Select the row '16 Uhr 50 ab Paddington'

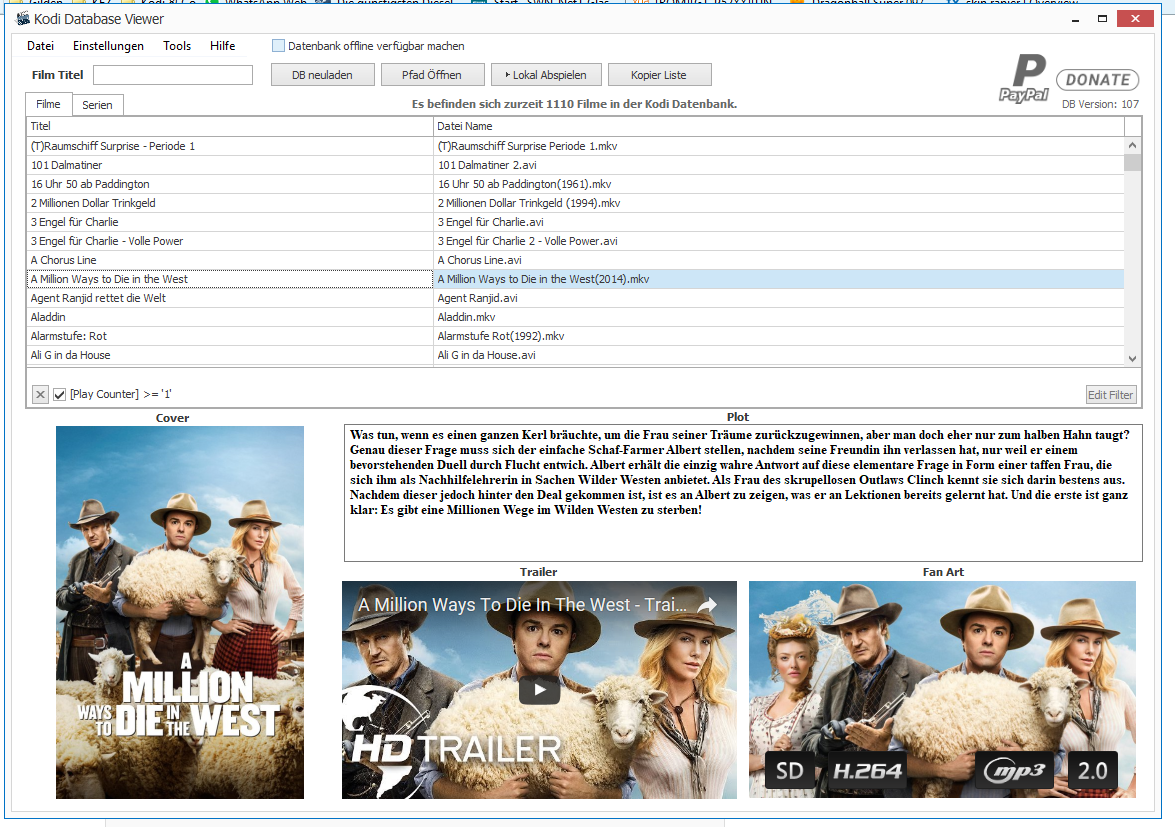576,184
